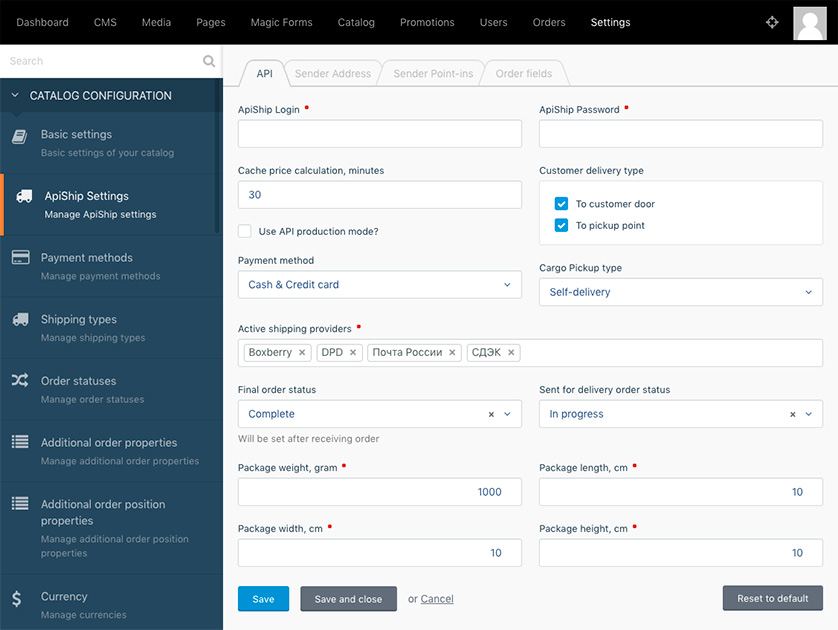Click the Reset to default button
This screenshot has width=838, height=630.
(x=773, y=598)
